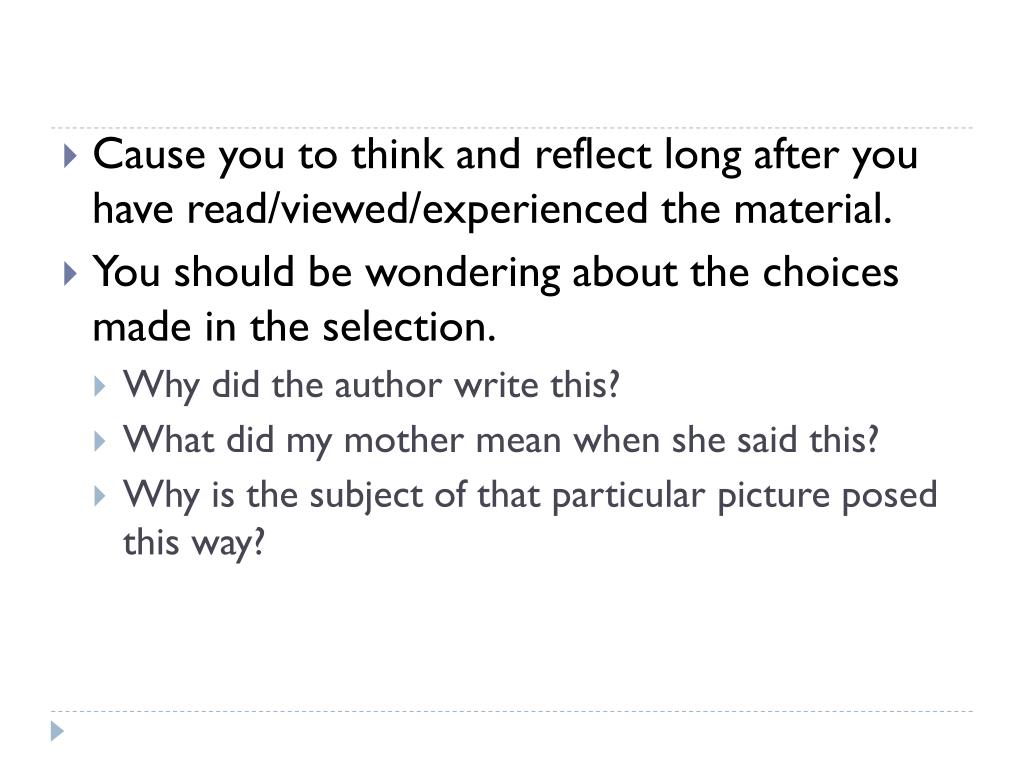Click the word 'material.' in the first bullet

(813, 209)
